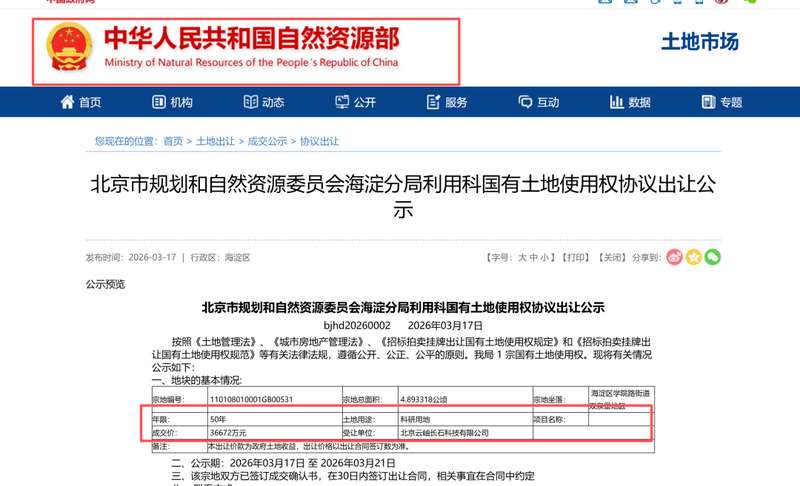
Task: Click the national emblem logo in header
Action: pos(69,46)
